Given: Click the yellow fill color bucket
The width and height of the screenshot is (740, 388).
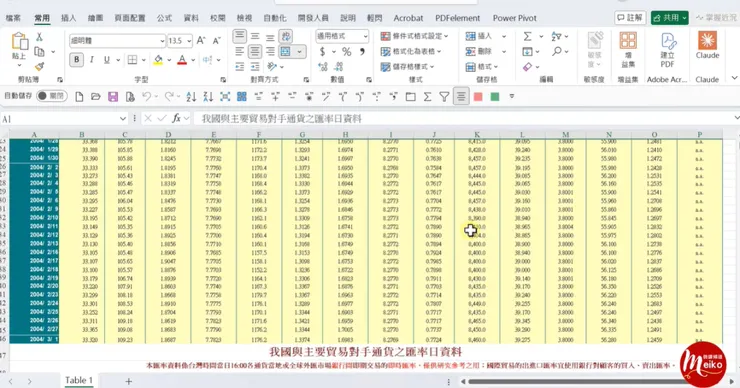Looking at the screenshot, I should click(158, 60).
